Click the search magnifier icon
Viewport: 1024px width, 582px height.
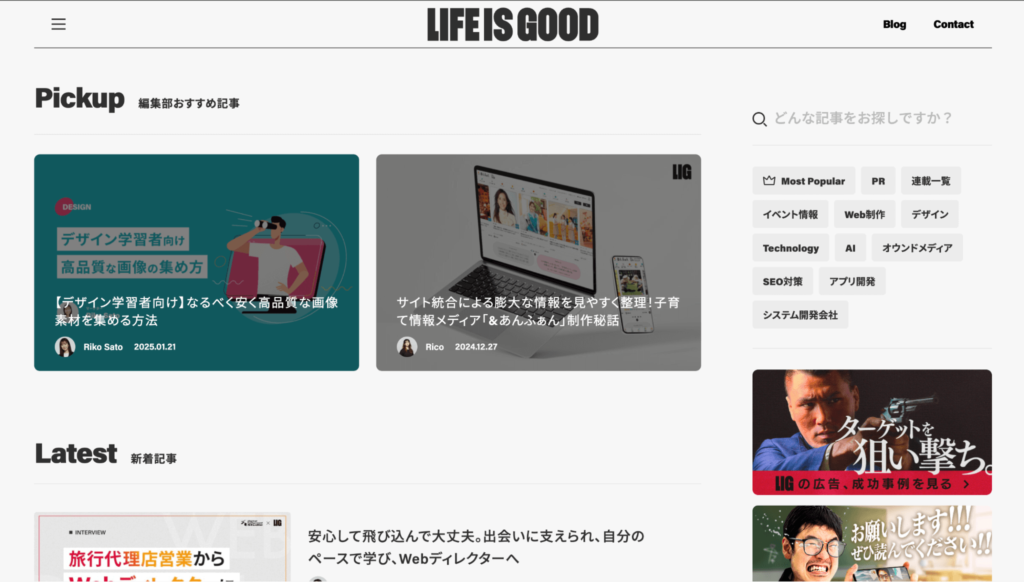point(759,119)
